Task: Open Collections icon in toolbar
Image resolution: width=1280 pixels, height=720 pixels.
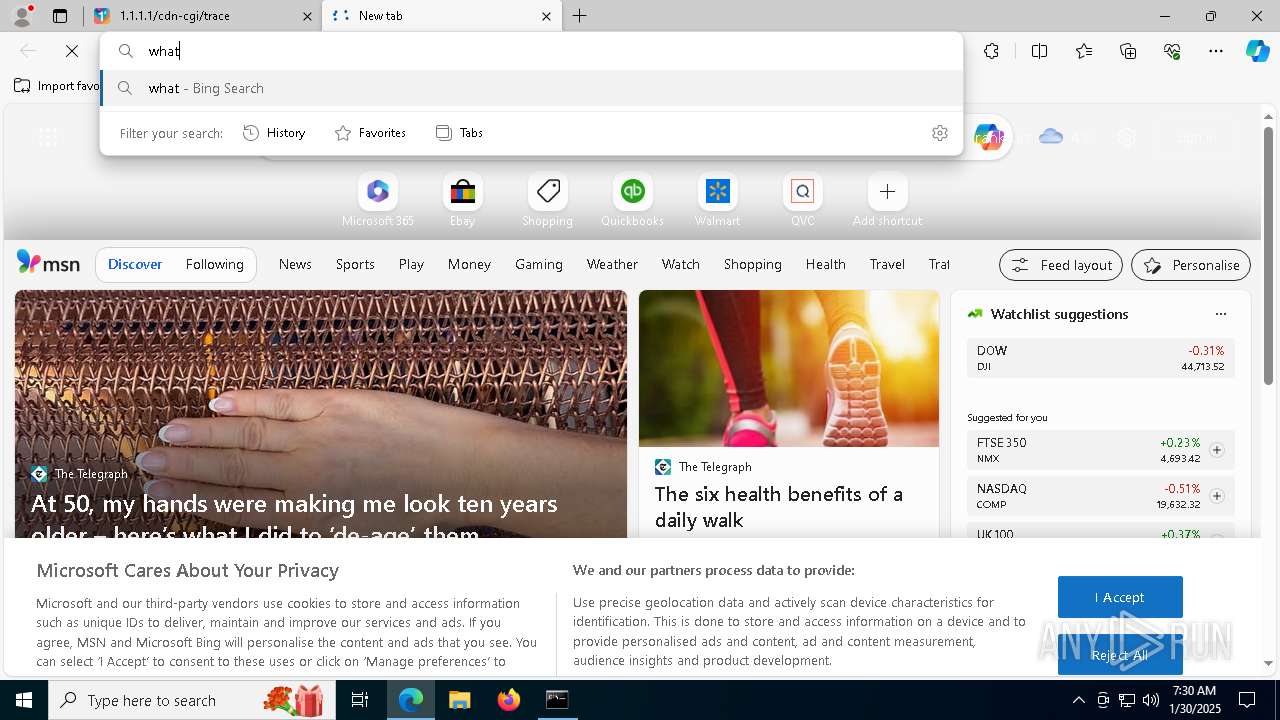Action: point(1128,51)
